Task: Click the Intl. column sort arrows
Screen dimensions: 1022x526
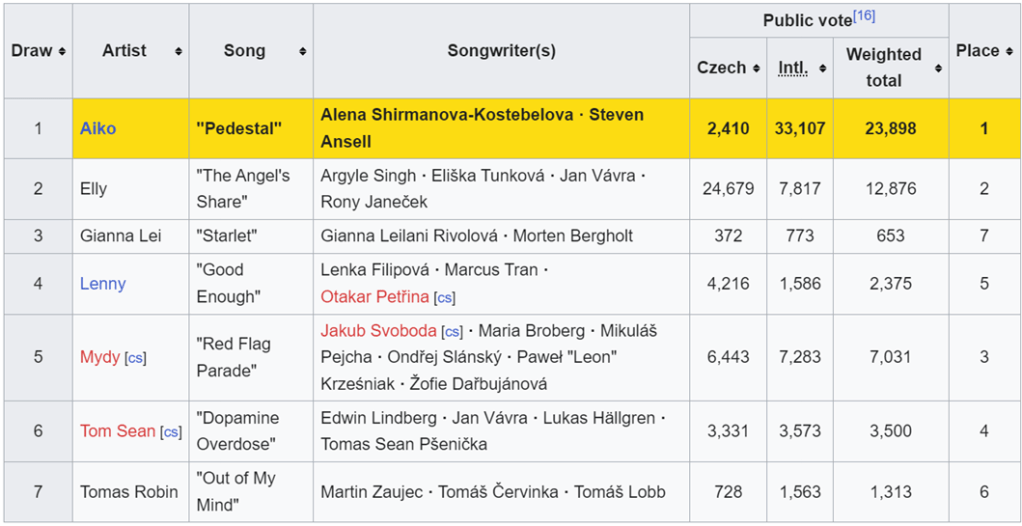Action: point(823,68)
